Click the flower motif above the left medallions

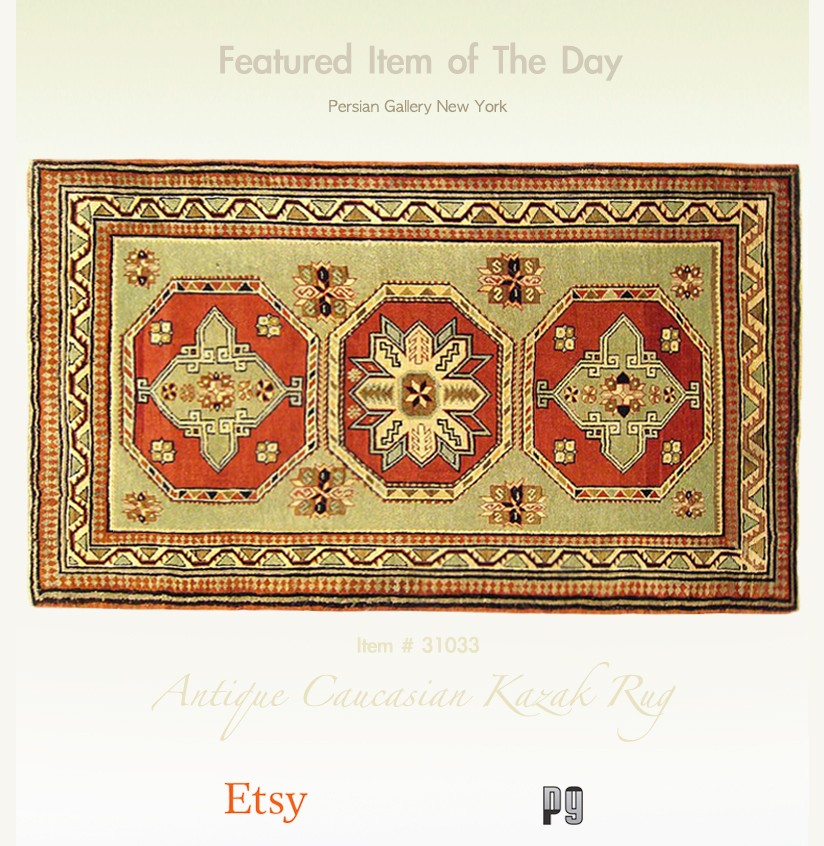(x=324, y=291)
